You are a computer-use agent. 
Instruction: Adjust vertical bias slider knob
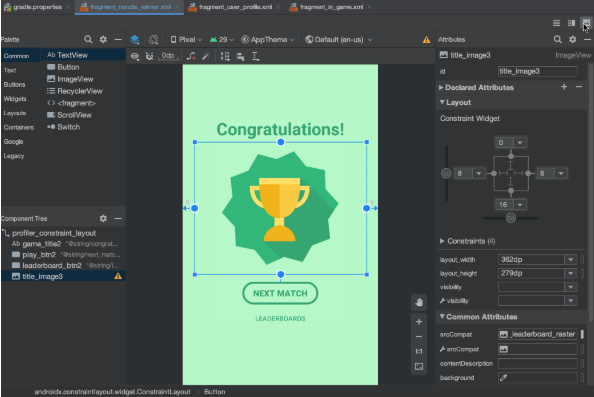[x=446, y=173]
